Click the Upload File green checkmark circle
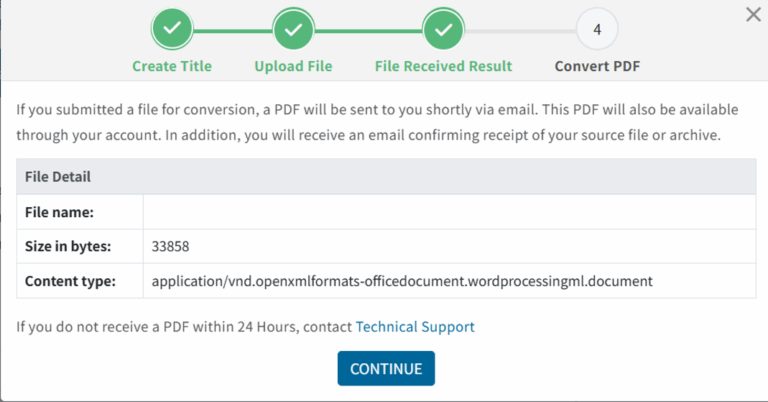This screenshot has height=402, width=768. tap(293, 30)
